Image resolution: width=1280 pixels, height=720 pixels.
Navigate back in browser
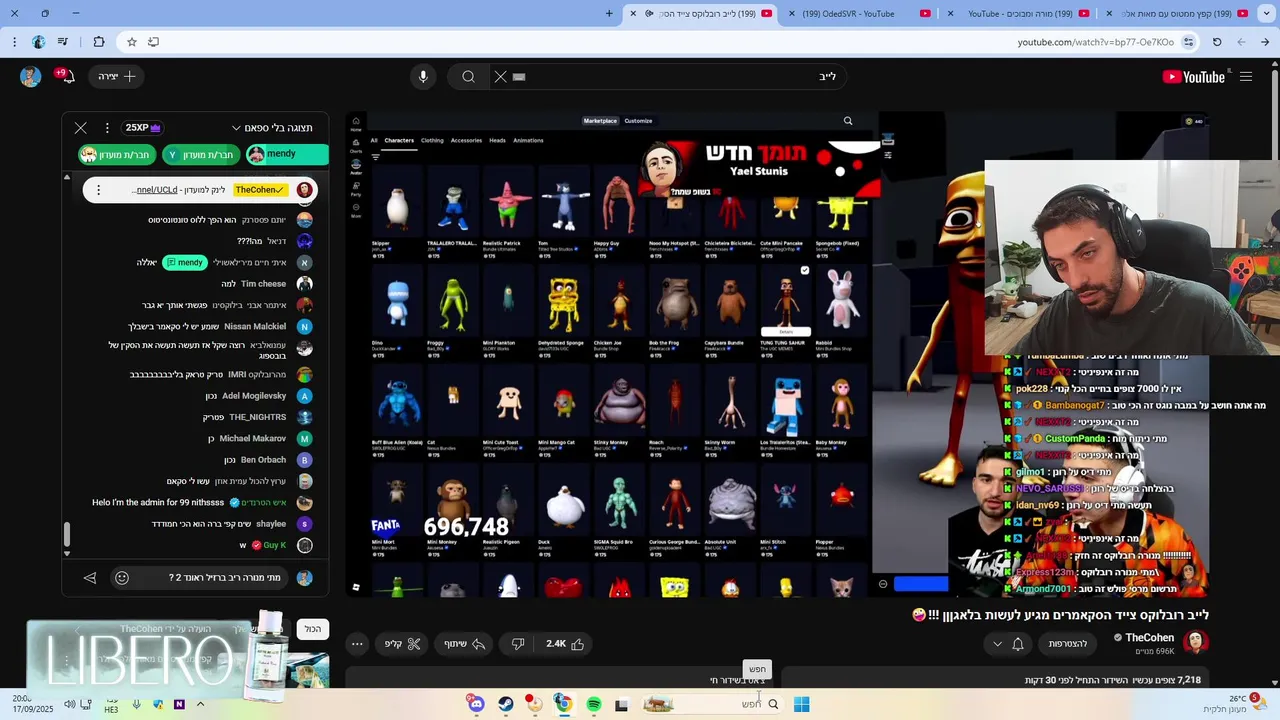(x=1265, y=42)
